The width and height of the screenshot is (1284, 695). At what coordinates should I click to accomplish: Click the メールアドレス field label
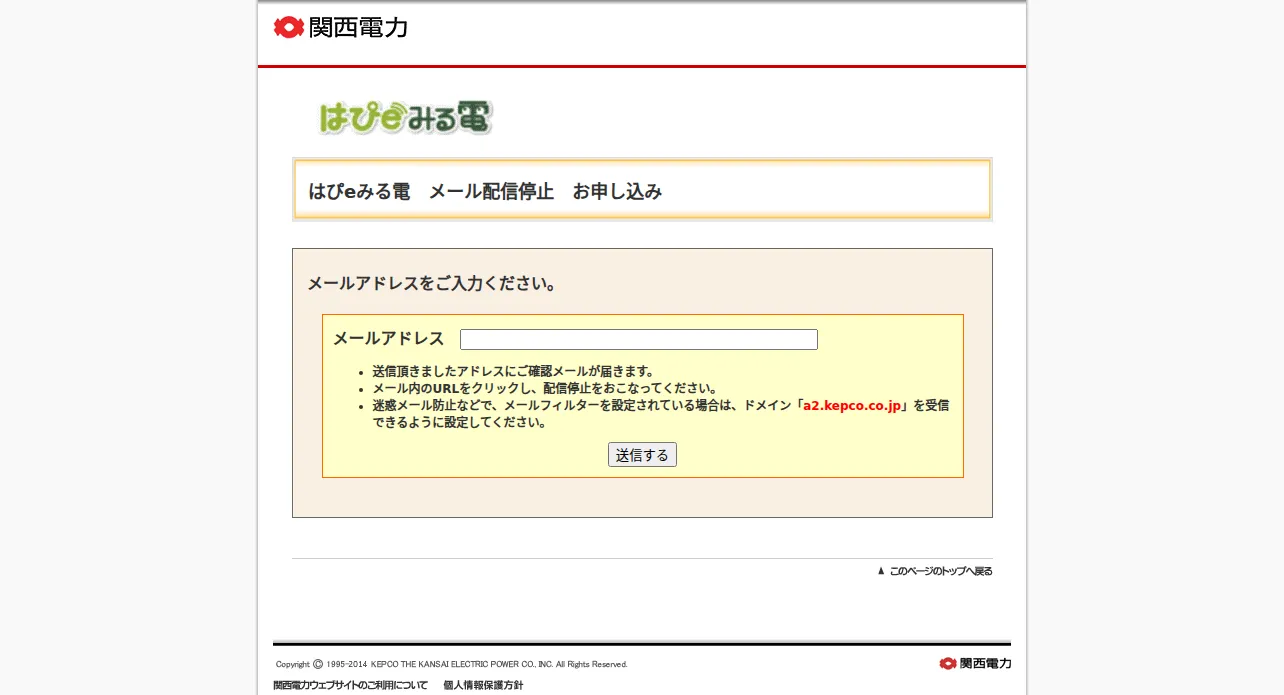pos(388,339)
